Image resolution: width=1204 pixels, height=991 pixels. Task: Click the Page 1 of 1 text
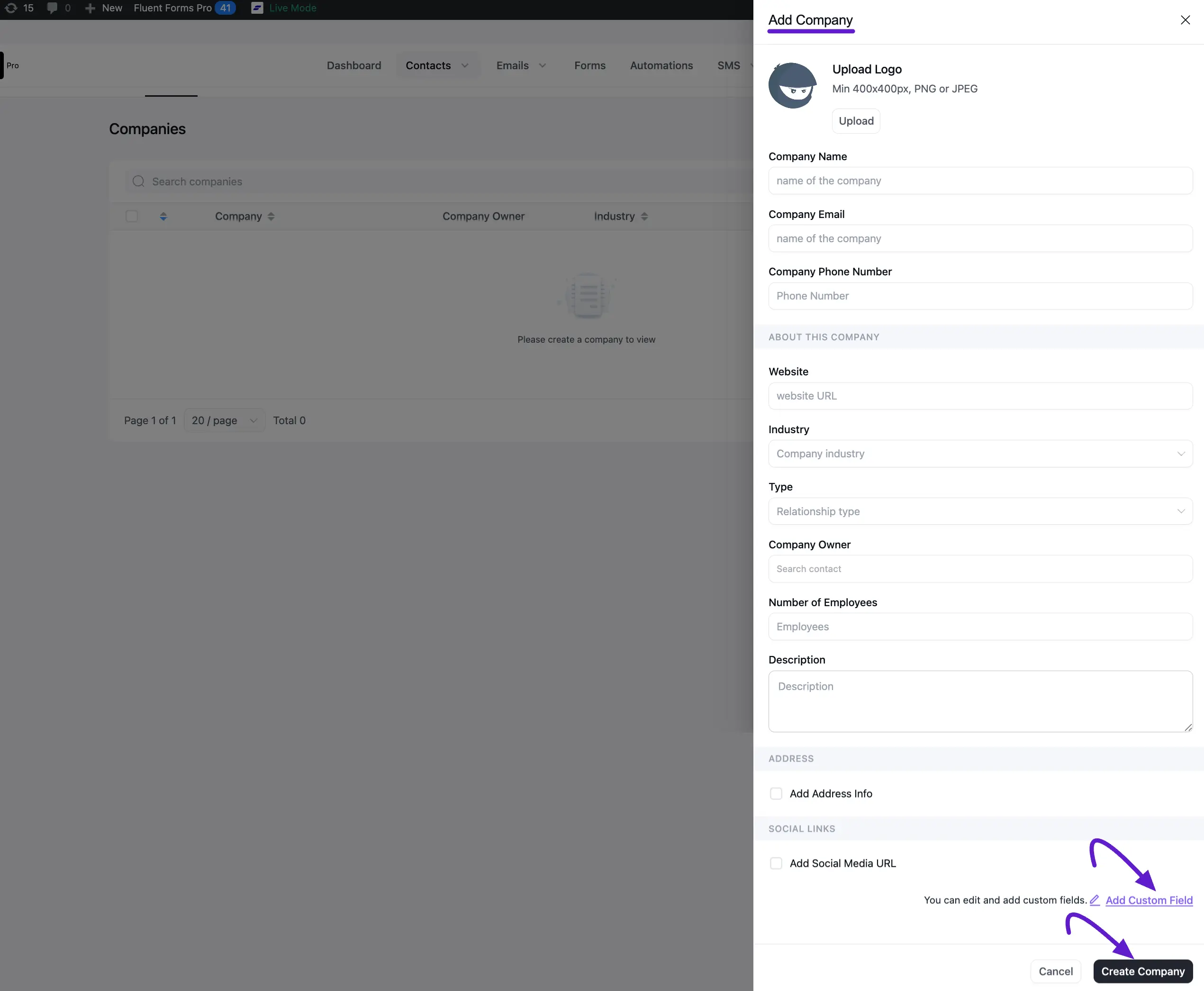(x=150, y=421)
